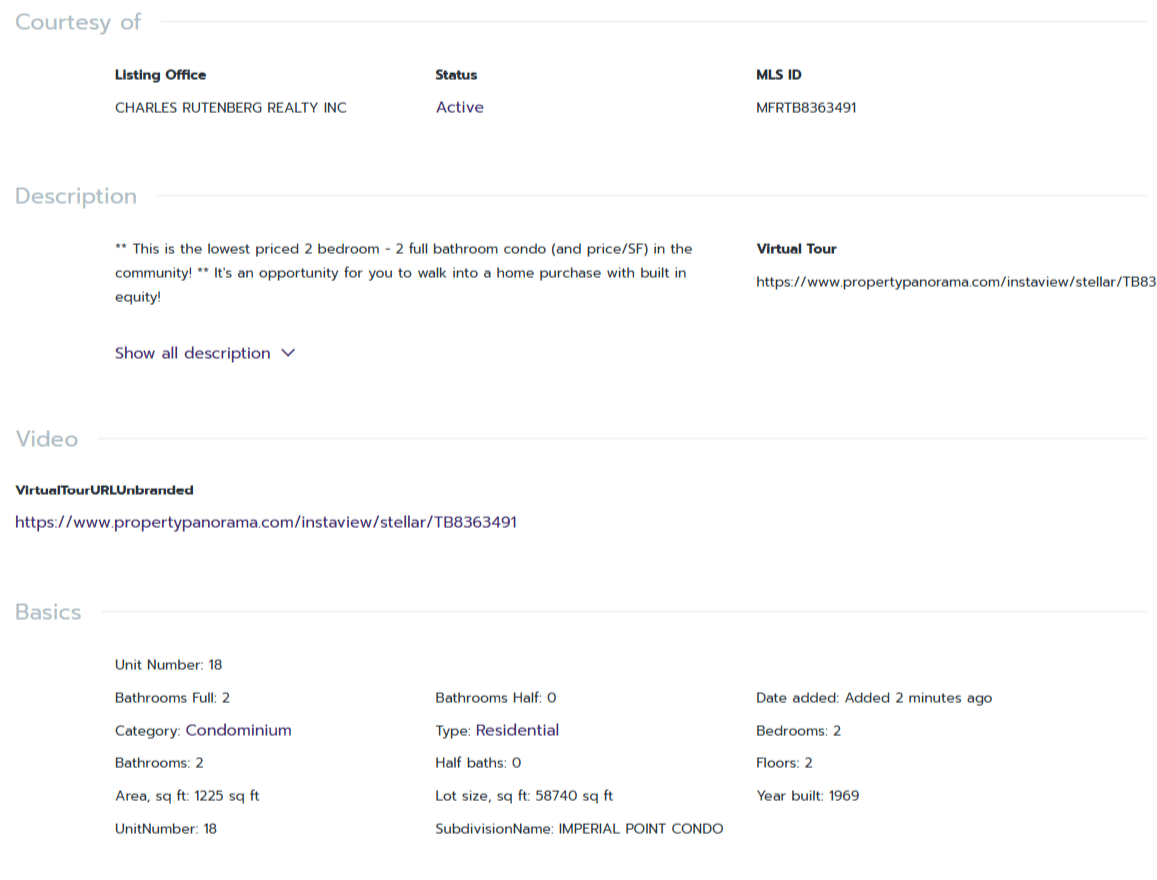Click the Year built: 1969 field
This screenshot has width=1157, height=880.
(807, 796)
